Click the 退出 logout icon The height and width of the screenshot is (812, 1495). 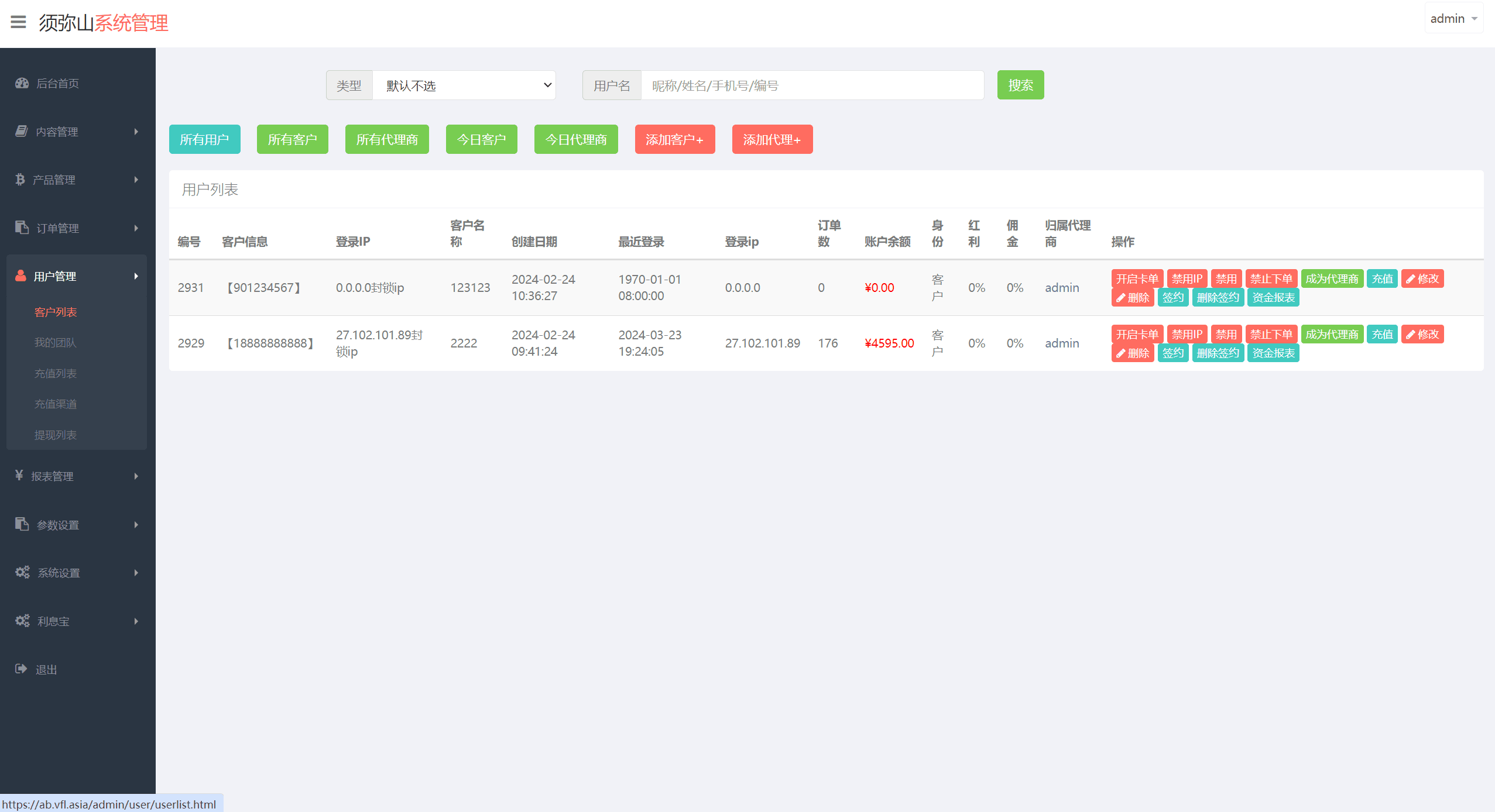(x=21, y=669)
